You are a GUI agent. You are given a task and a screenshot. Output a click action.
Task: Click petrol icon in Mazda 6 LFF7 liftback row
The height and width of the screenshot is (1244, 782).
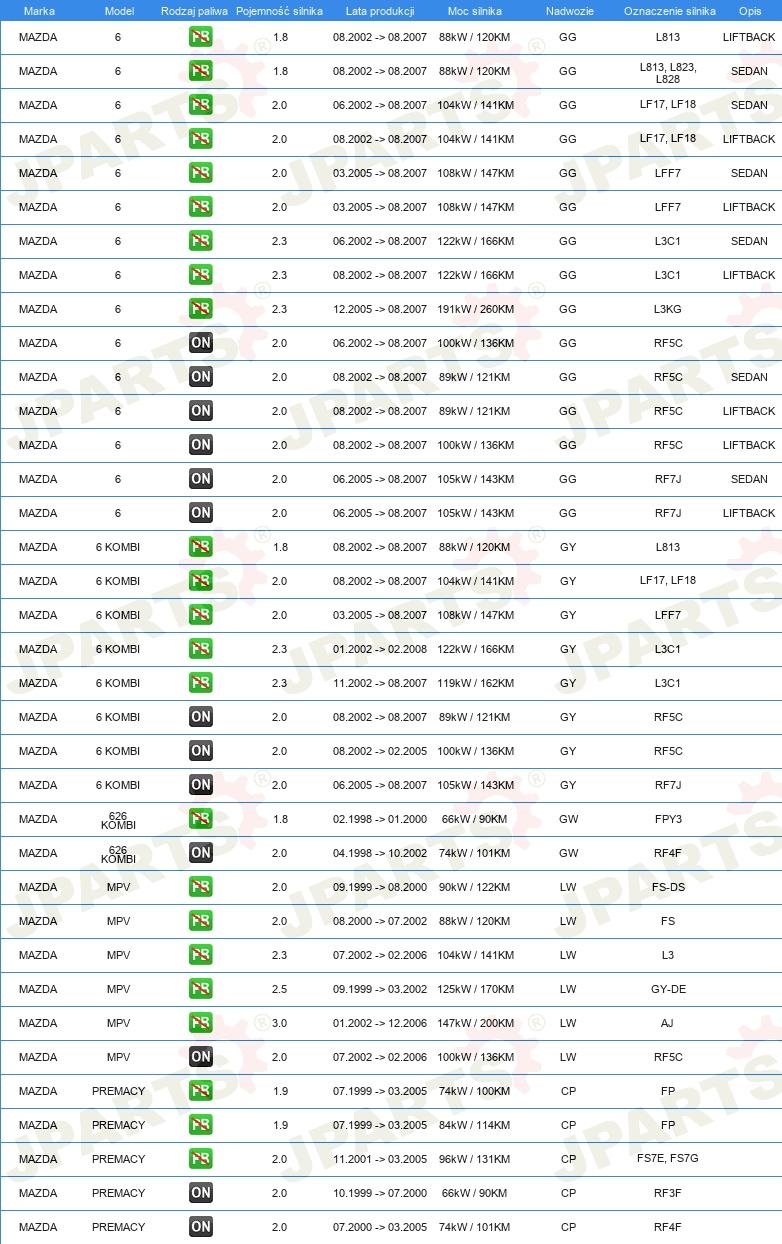tap(201, 207)
